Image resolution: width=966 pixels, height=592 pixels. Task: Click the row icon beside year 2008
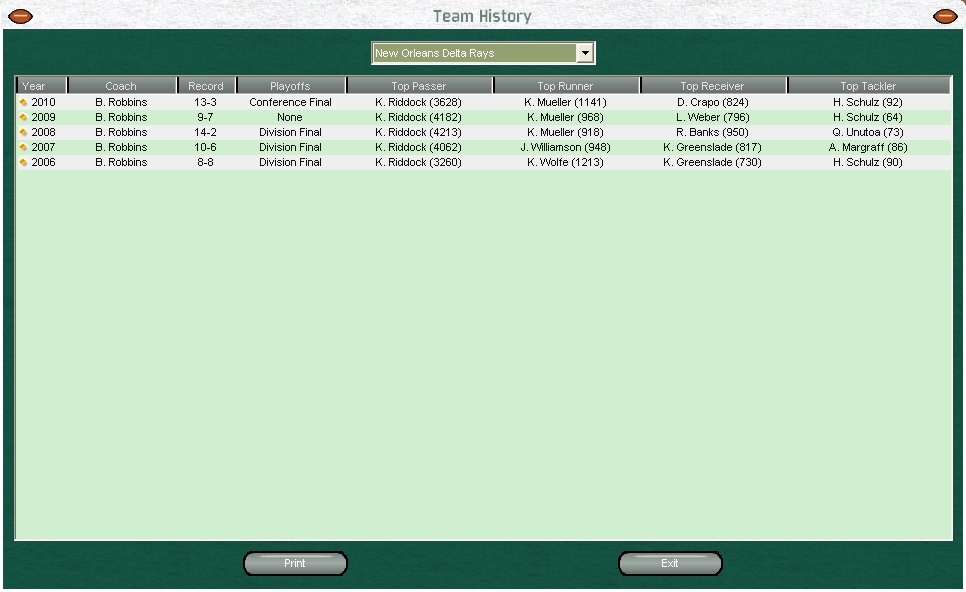[x=23, y=132]
